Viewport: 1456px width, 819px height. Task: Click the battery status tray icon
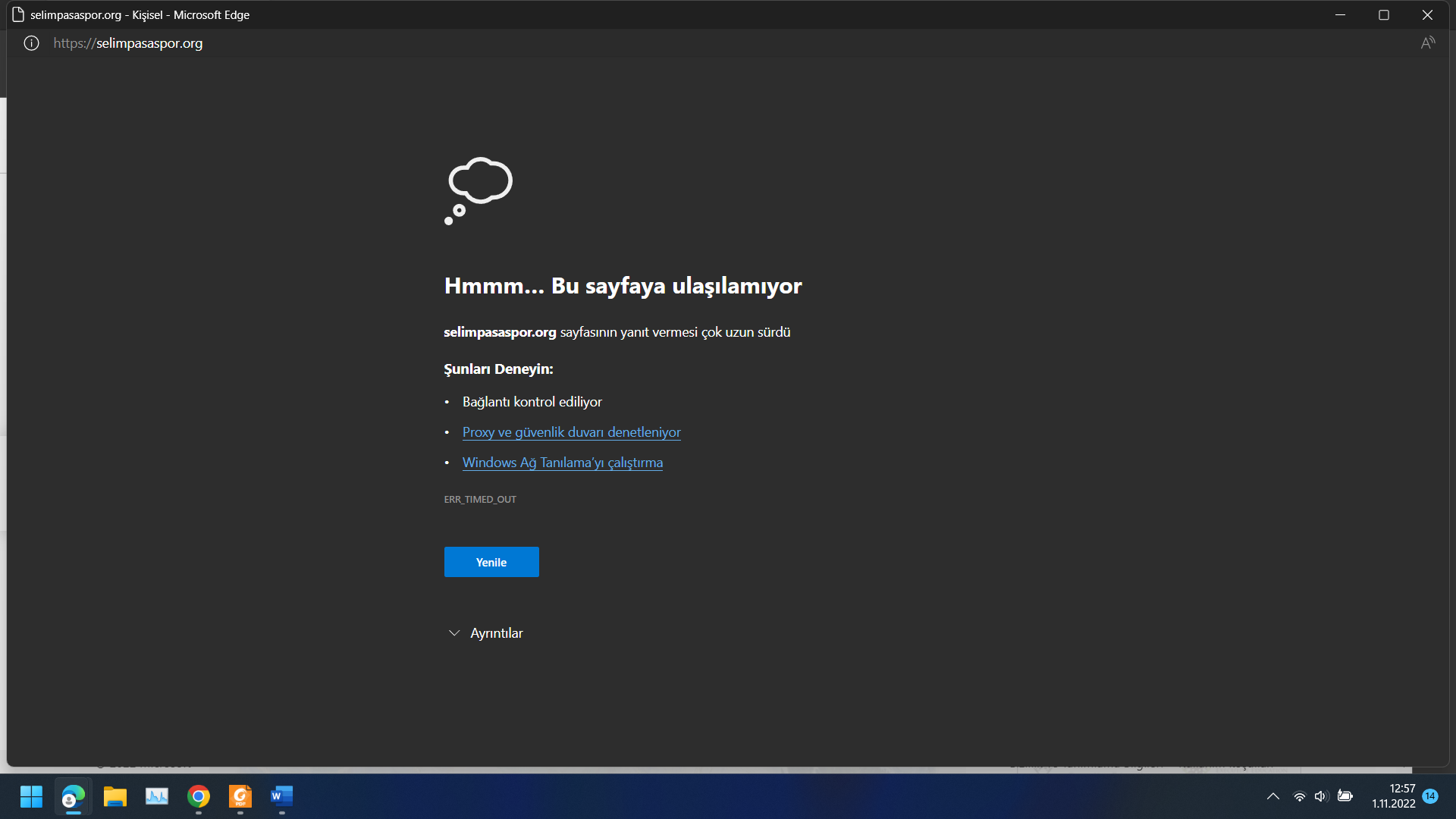pos(1345,796)
